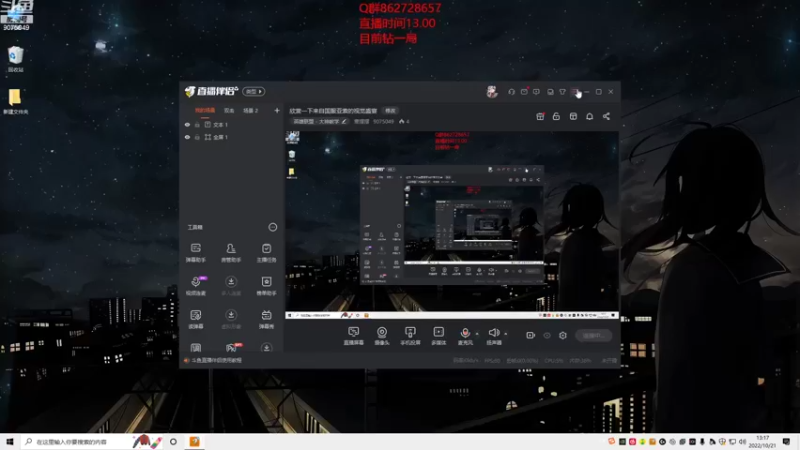This screenshot has width=800, height=450.
Task: Add a new scene with plus icon
Action: (x=277, y=110)
